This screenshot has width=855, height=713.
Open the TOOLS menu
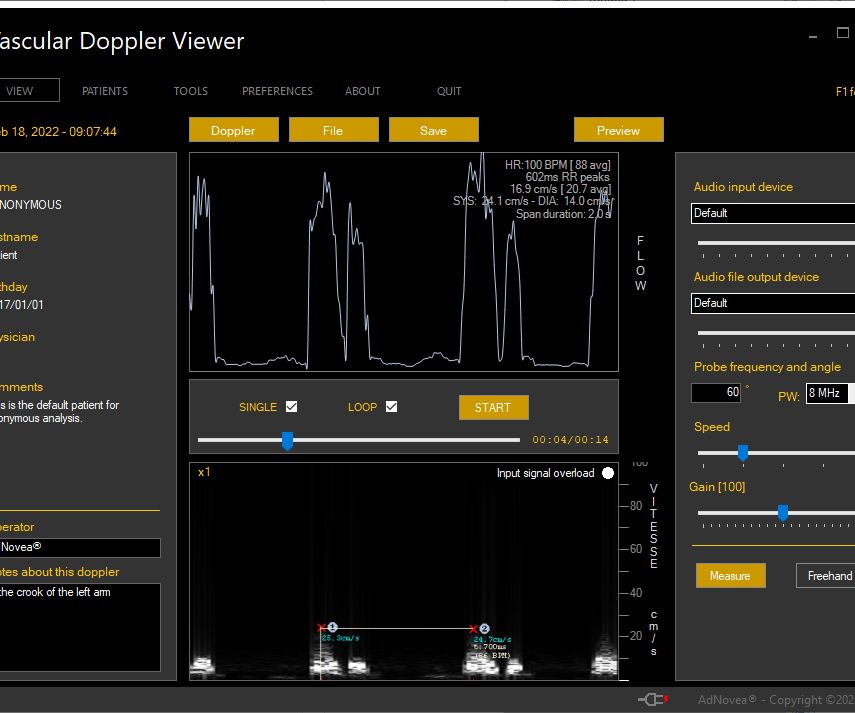pos(190,90)
